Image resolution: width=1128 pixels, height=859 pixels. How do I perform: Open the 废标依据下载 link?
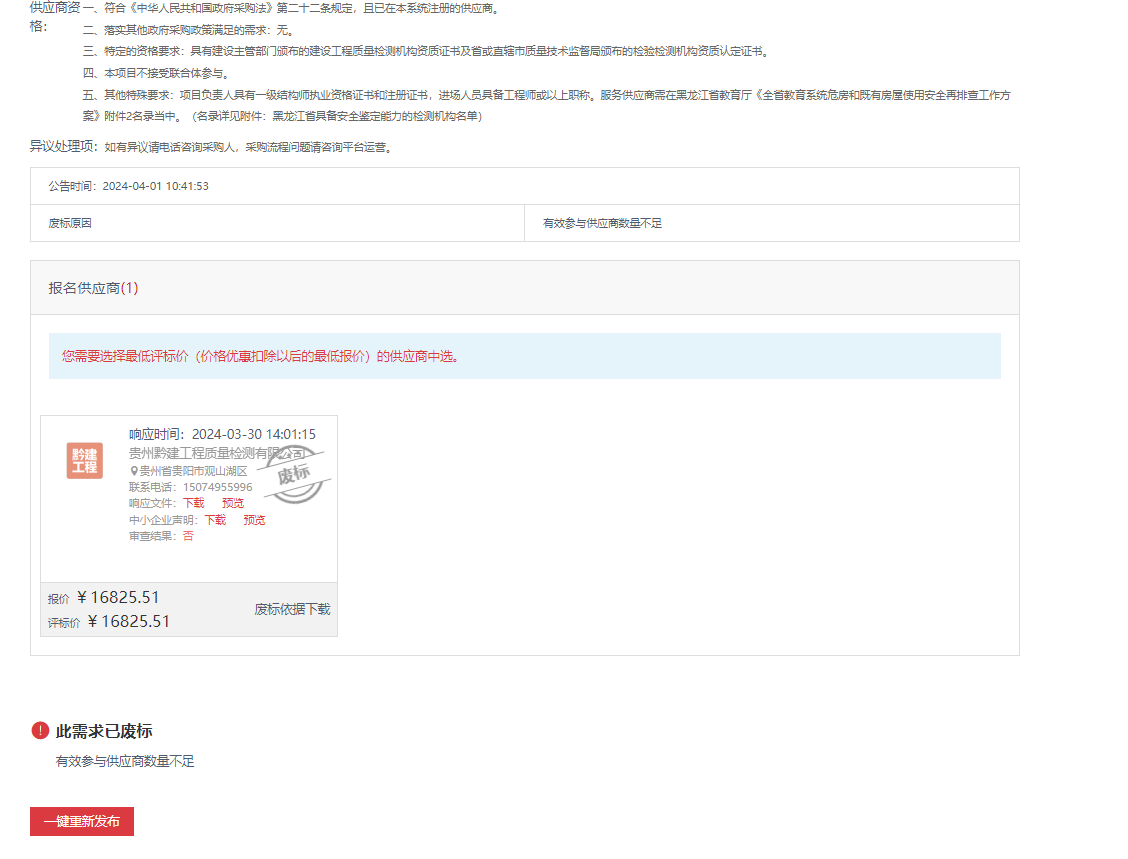coord(292,609)
